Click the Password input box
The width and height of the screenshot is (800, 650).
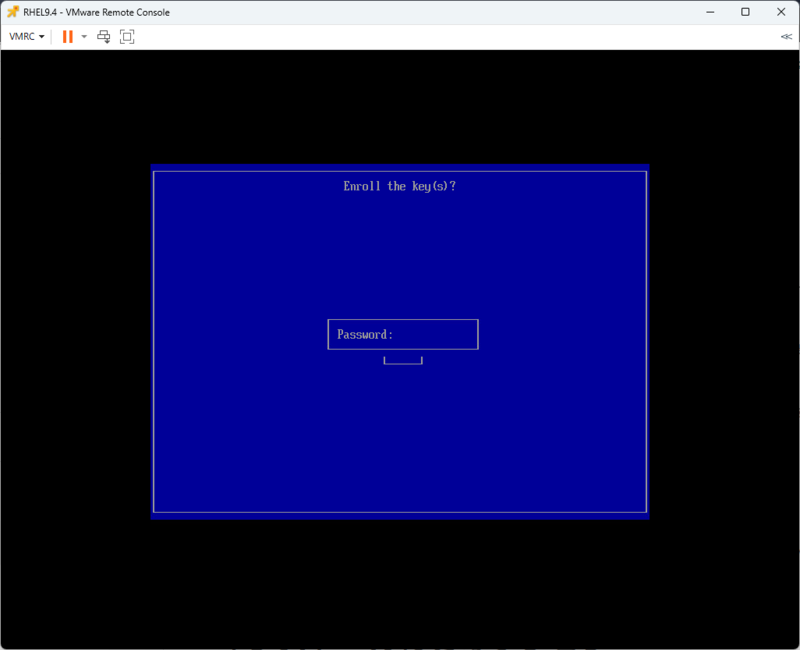[x=403, y=335]
